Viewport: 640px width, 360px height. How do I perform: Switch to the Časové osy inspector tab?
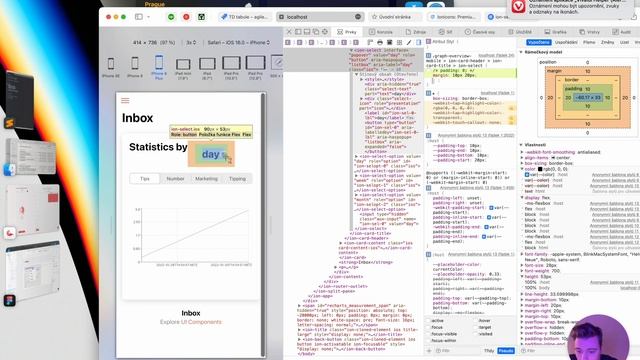pos(480,32)
